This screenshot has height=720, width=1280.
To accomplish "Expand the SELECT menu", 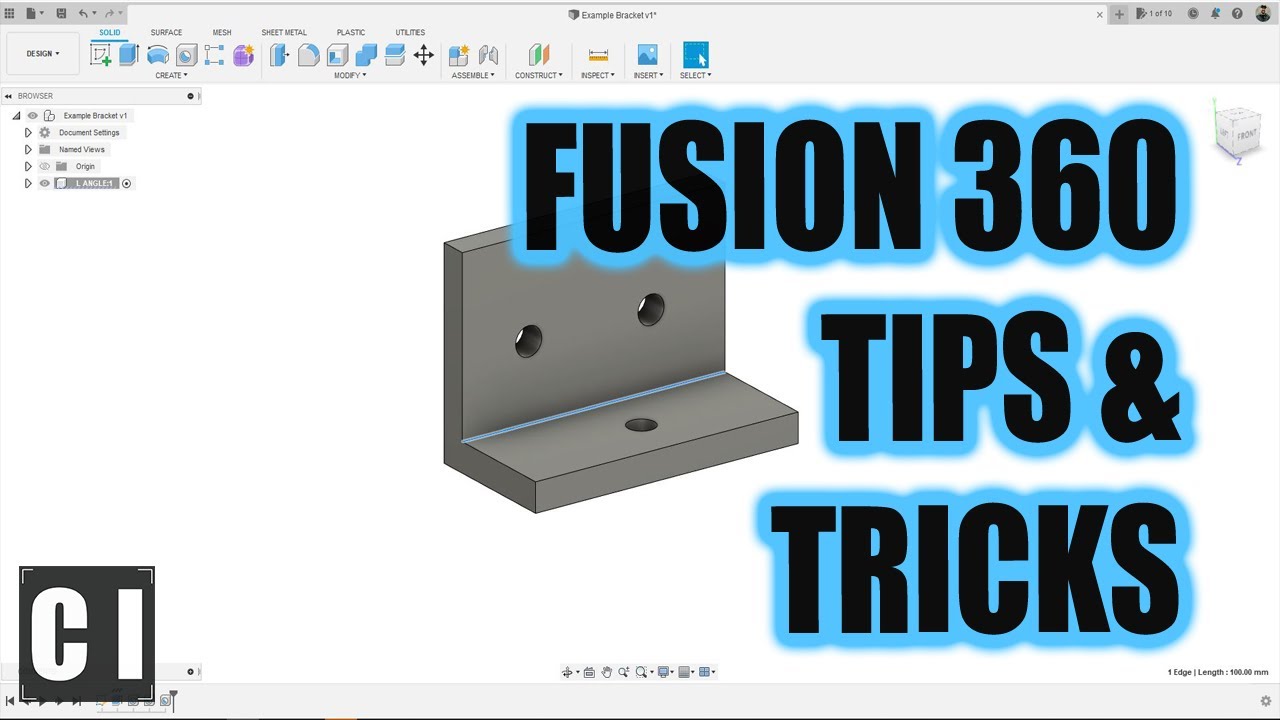I will point(696,75).
